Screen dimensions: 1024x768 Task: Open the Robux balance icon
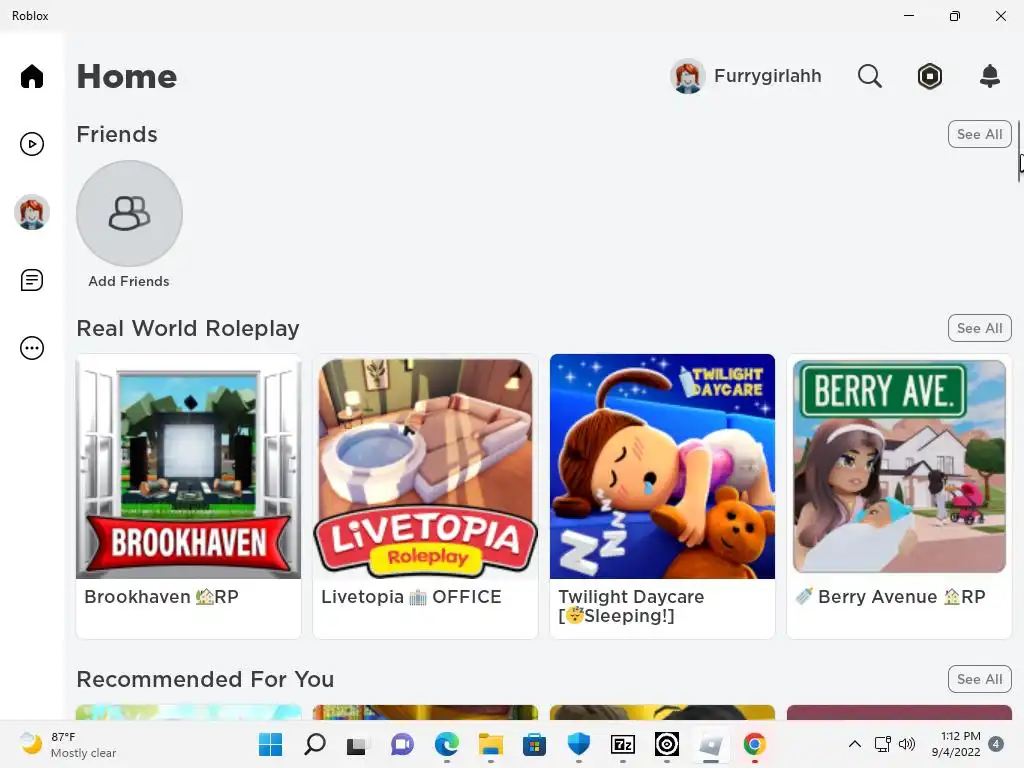pos(929,76)
